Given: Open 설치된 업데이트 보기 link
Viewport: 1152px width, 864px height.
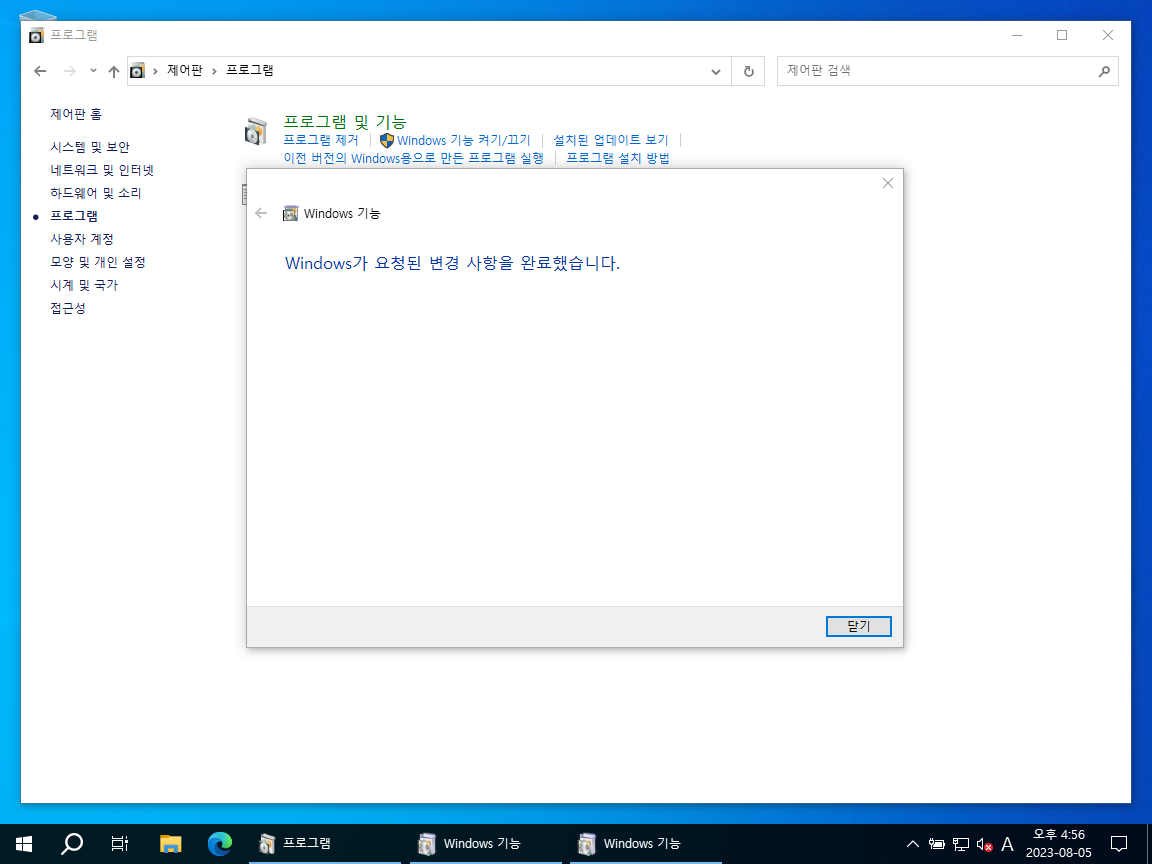Looking at the screenshot, I should (x=611, y=140).
